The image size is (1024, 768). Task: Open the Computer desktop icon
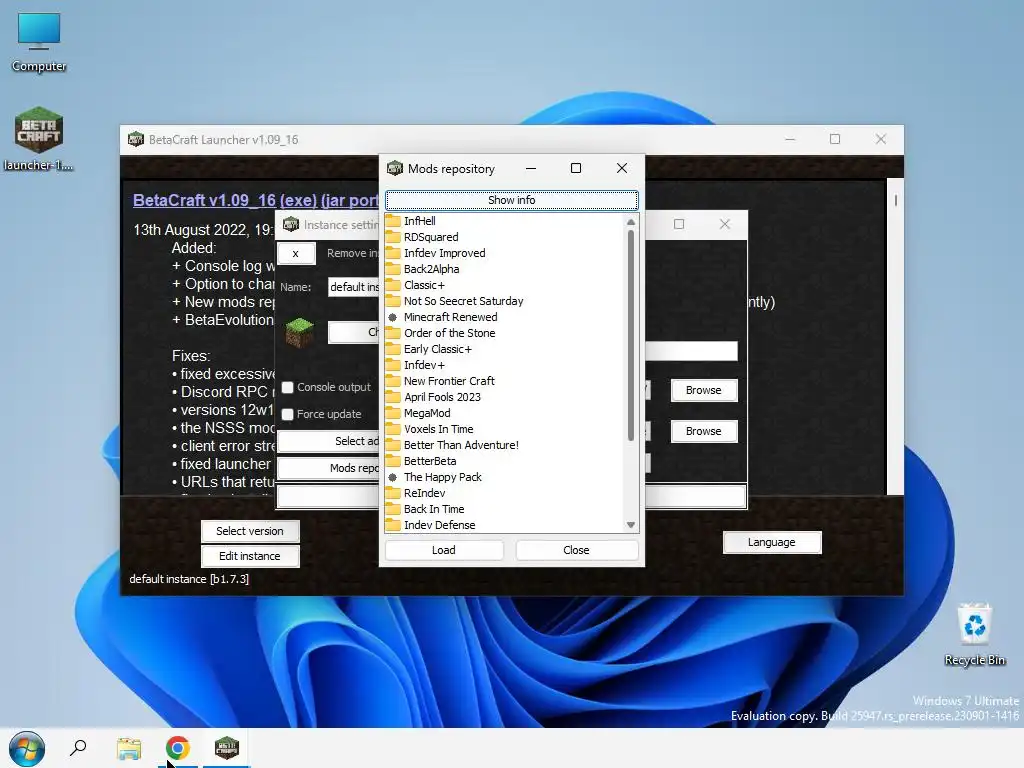(x=39, y=42)
